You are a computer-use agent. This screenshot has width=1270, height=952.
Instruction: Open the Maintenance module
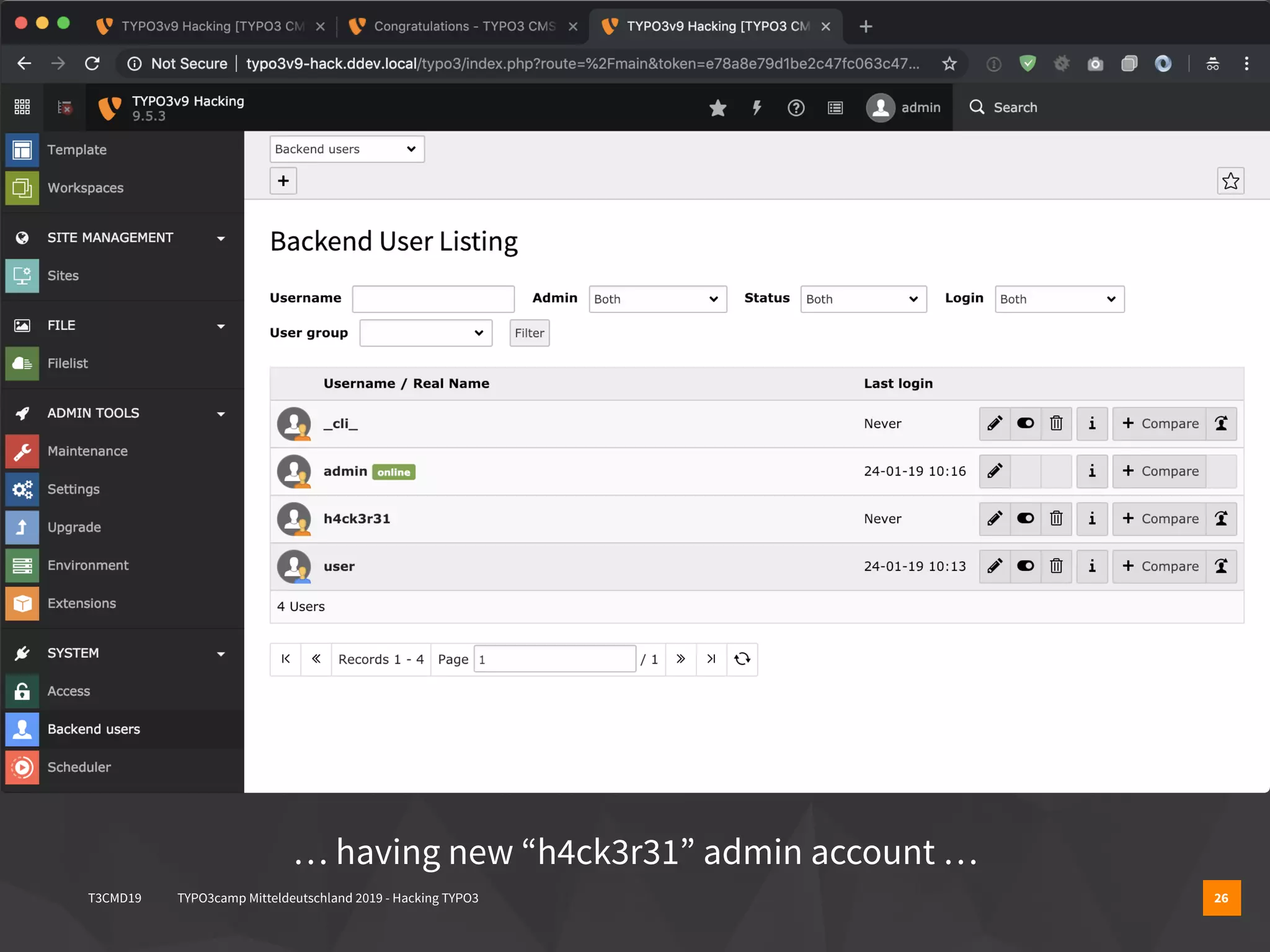[122, 451]
